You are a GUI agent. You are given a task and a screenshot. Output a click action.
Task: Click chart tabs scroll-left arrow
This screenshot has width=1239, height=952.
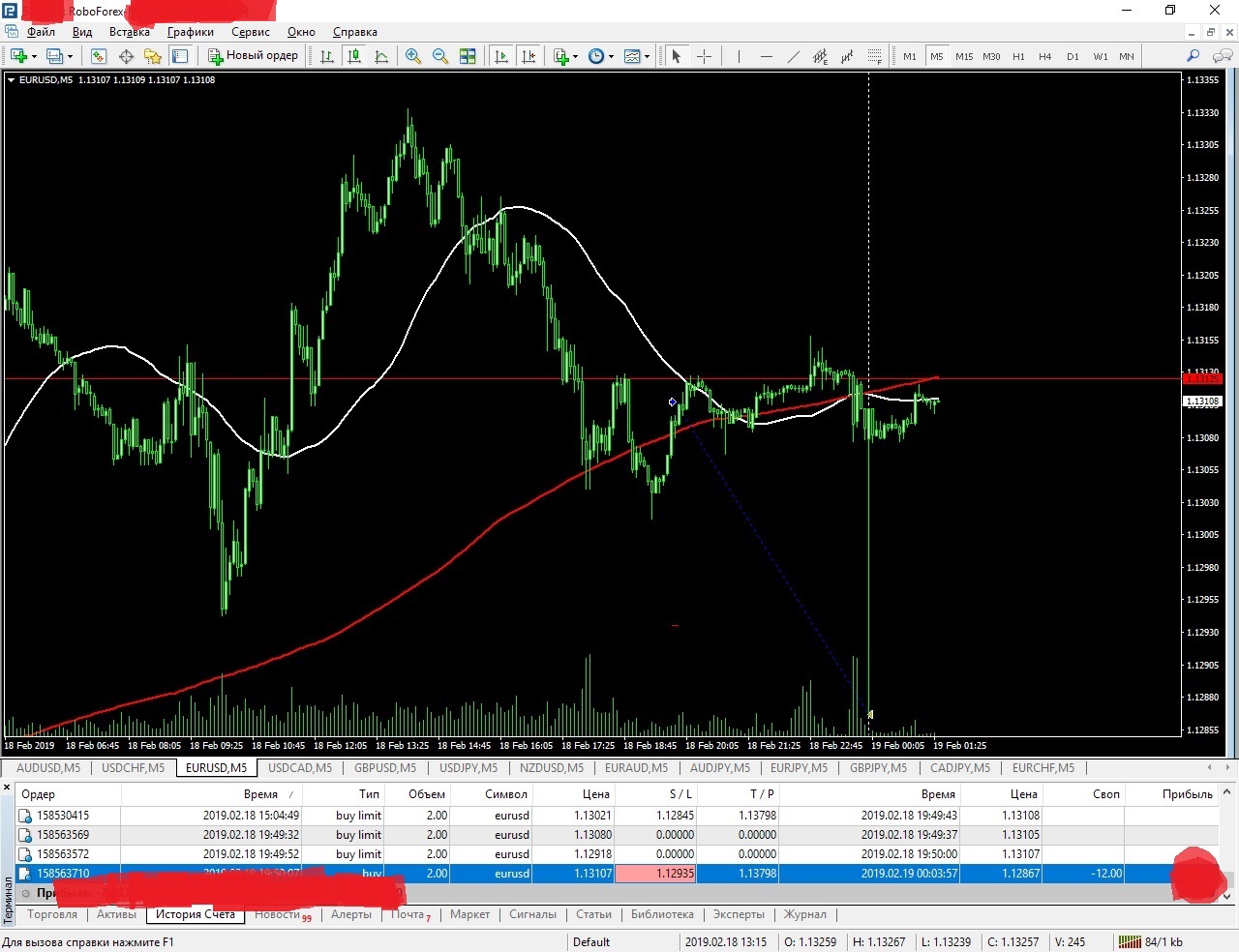(1209, 767)
